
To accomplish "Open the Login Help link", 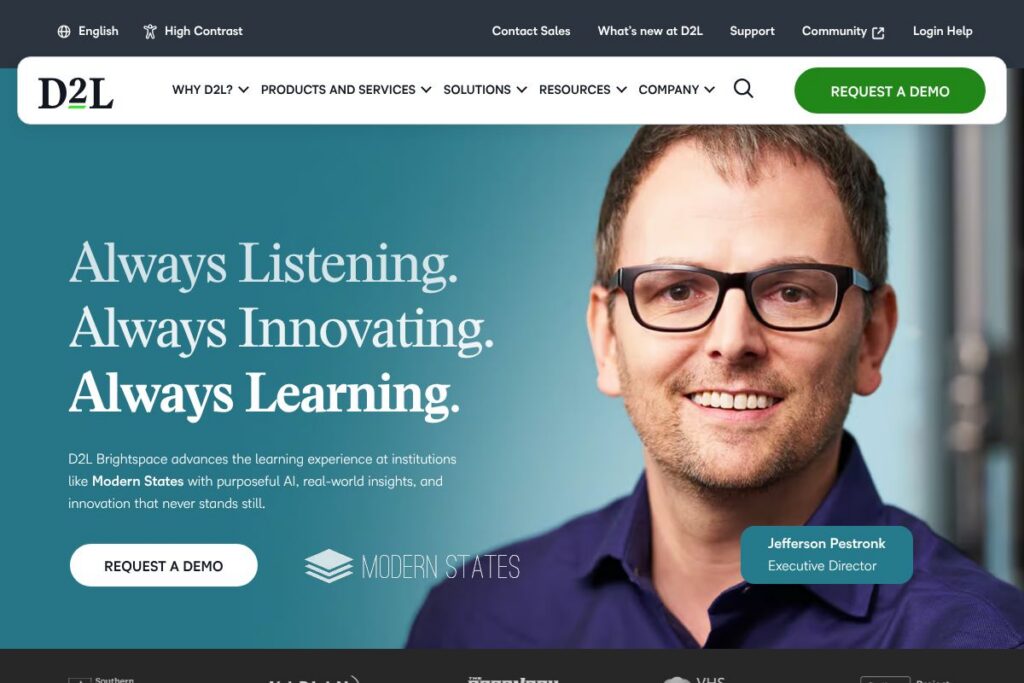I will pyautogui.click(x=942, y=31).
